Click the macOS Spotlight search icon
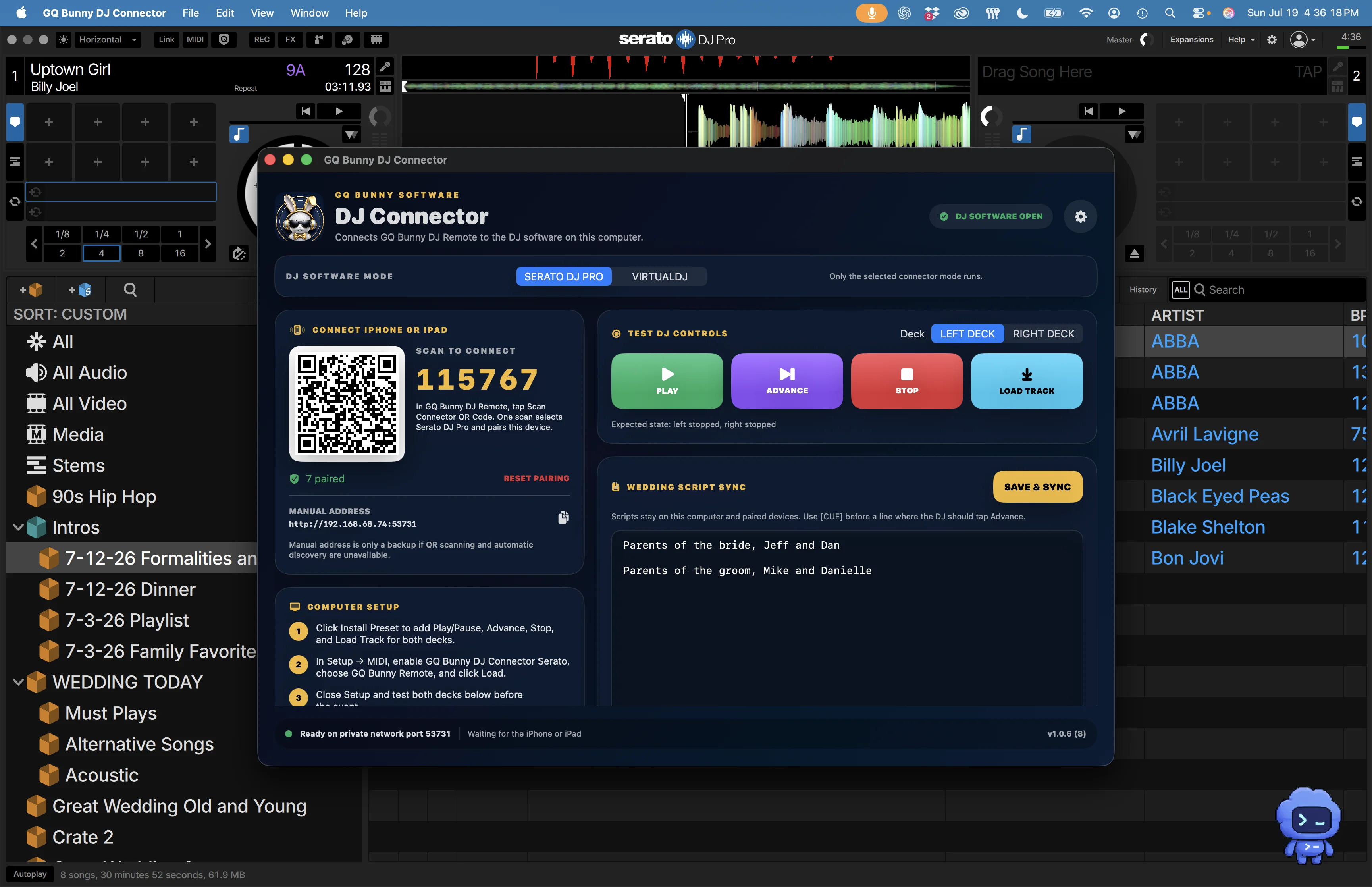 tap(1170, 13)
